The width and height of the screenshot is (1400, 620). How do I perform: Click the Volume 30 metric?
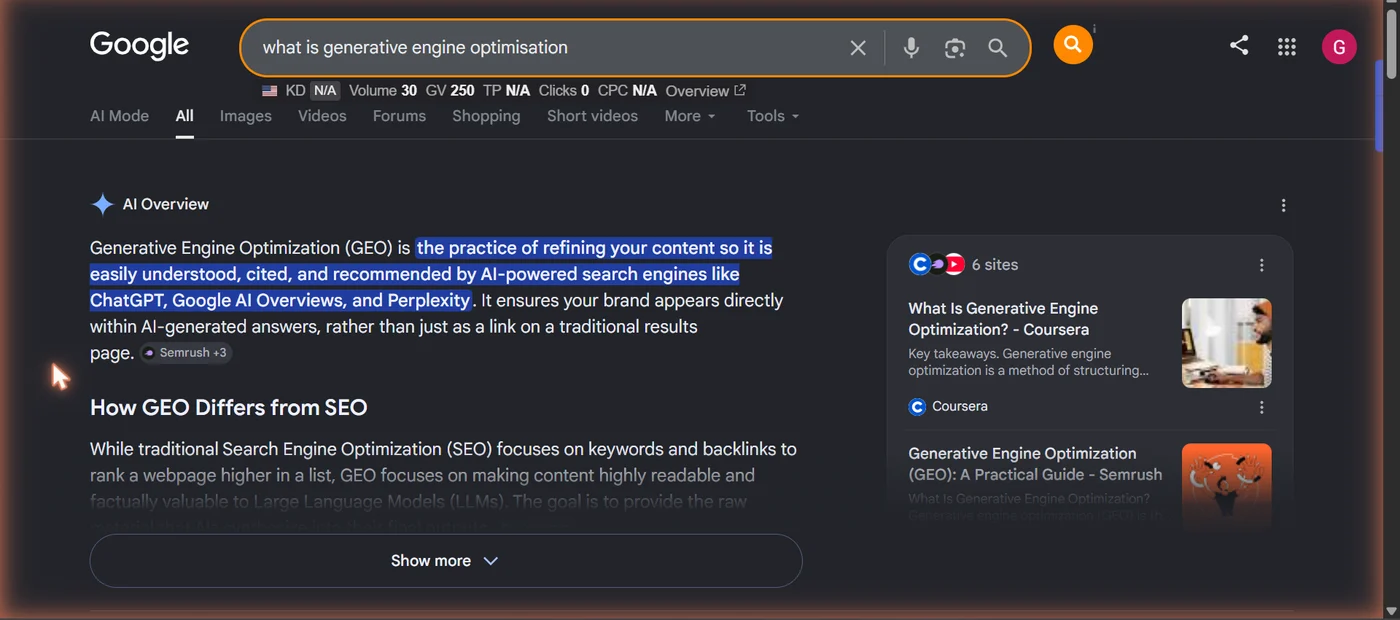tap(383, 91)
